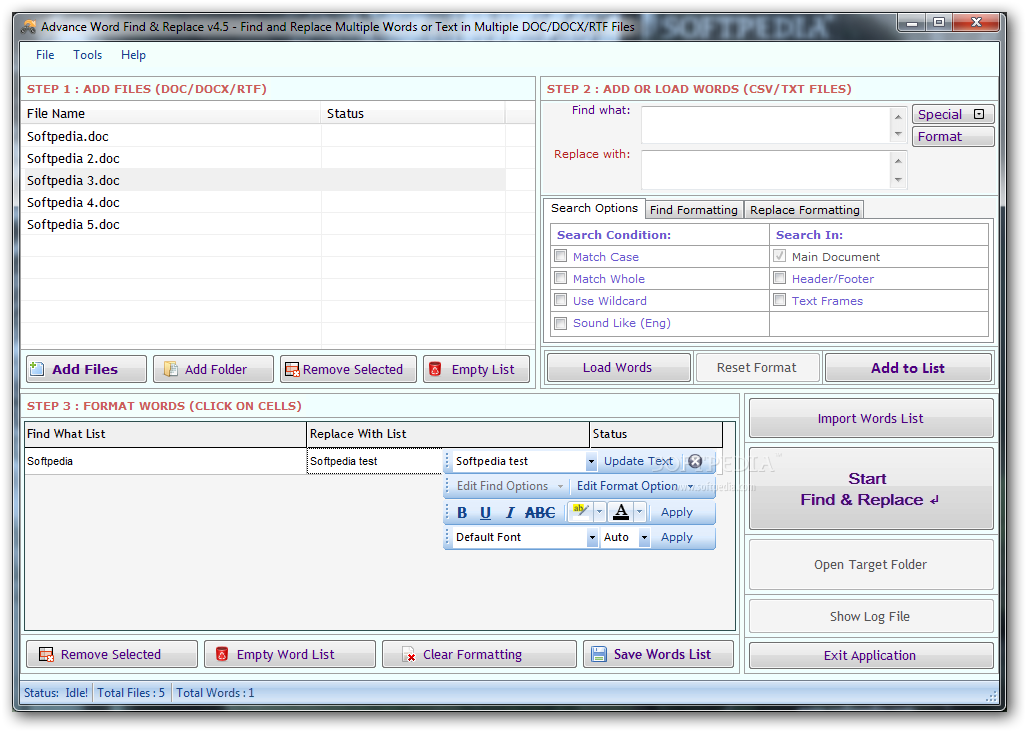The image size is (1027, 732).
Task: Click Remove Selected files icon in Step 1
Action: pyautogui.click(x=292, y=369)
